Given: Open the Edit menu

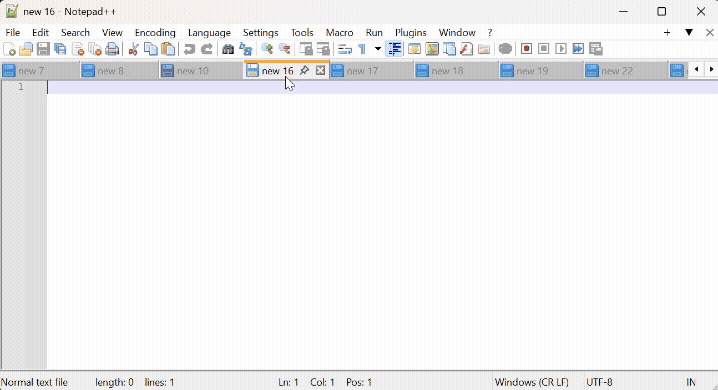Looking at the screenshot, I should pos(40,32).
